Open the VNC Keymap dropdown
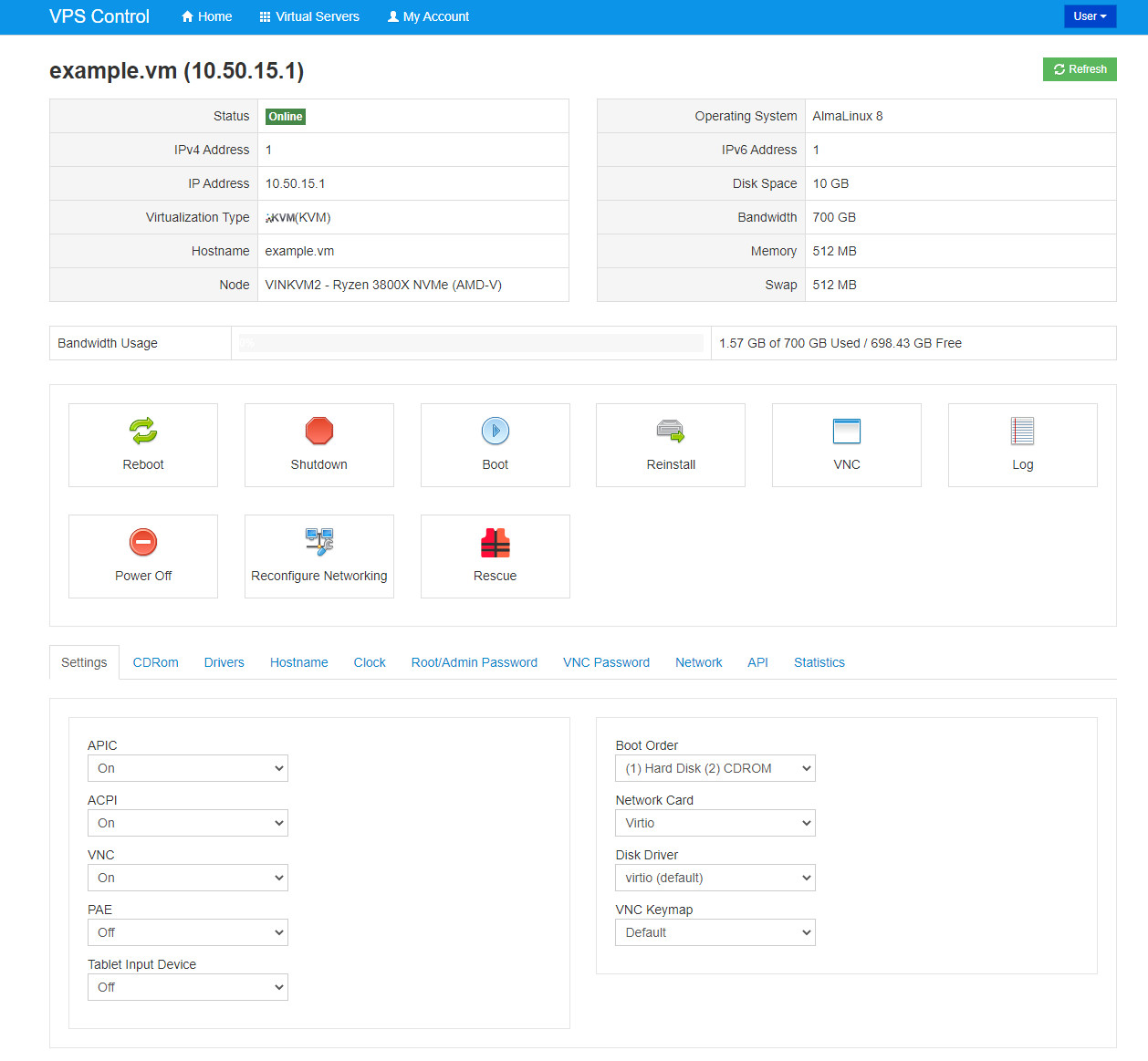This screenshot has width=1148, height=1061. coord(715,932)
